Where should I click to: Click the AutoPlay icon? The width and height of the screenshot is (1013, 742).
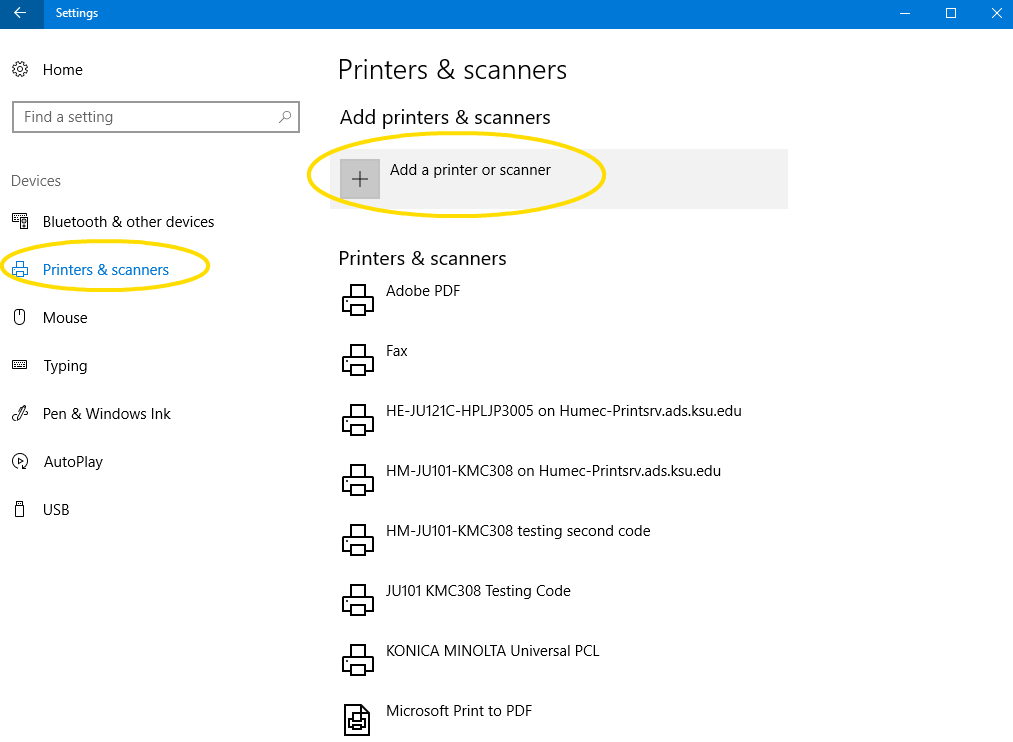(20, 461)
